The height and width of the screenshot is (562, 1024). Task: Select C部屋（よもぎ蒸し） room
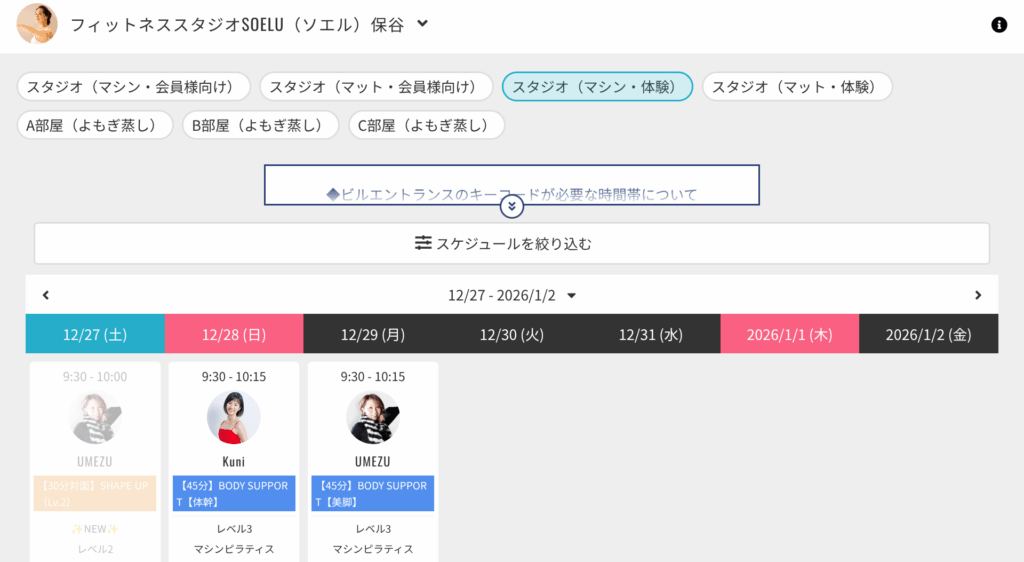(x=427, y=125)
